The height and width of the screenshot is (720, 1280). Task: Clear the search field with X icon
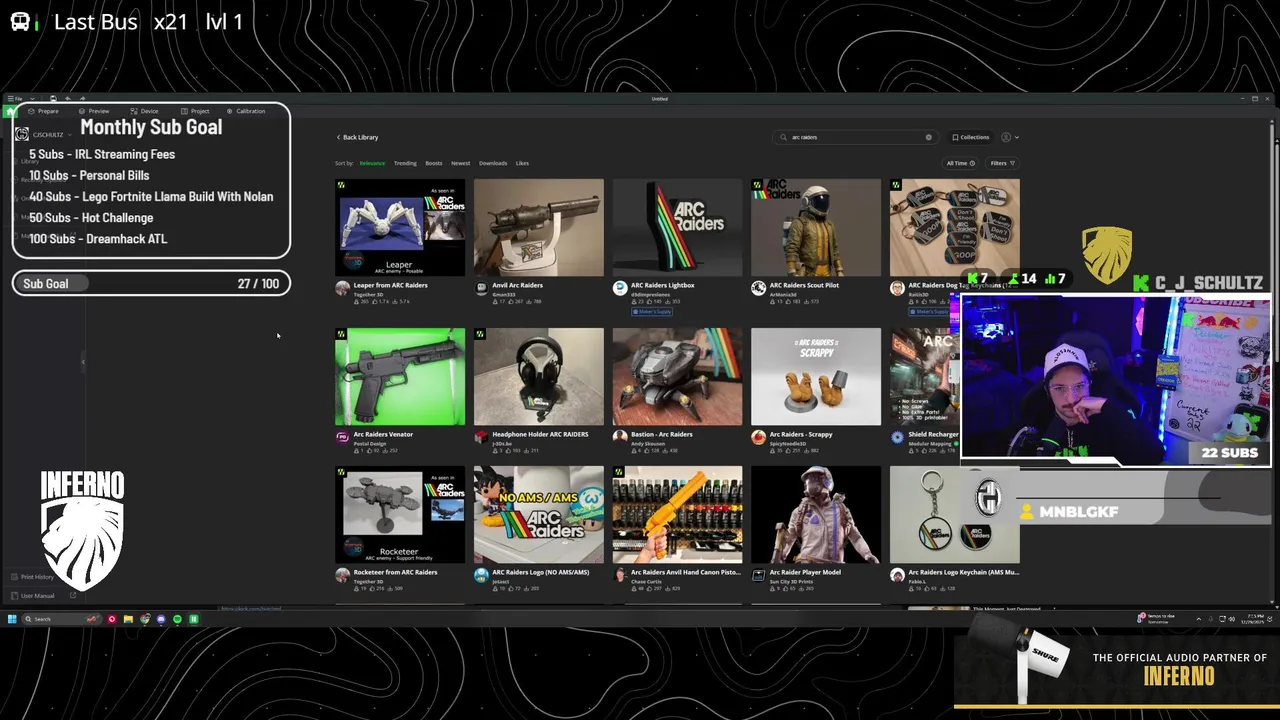coord(928,137)
